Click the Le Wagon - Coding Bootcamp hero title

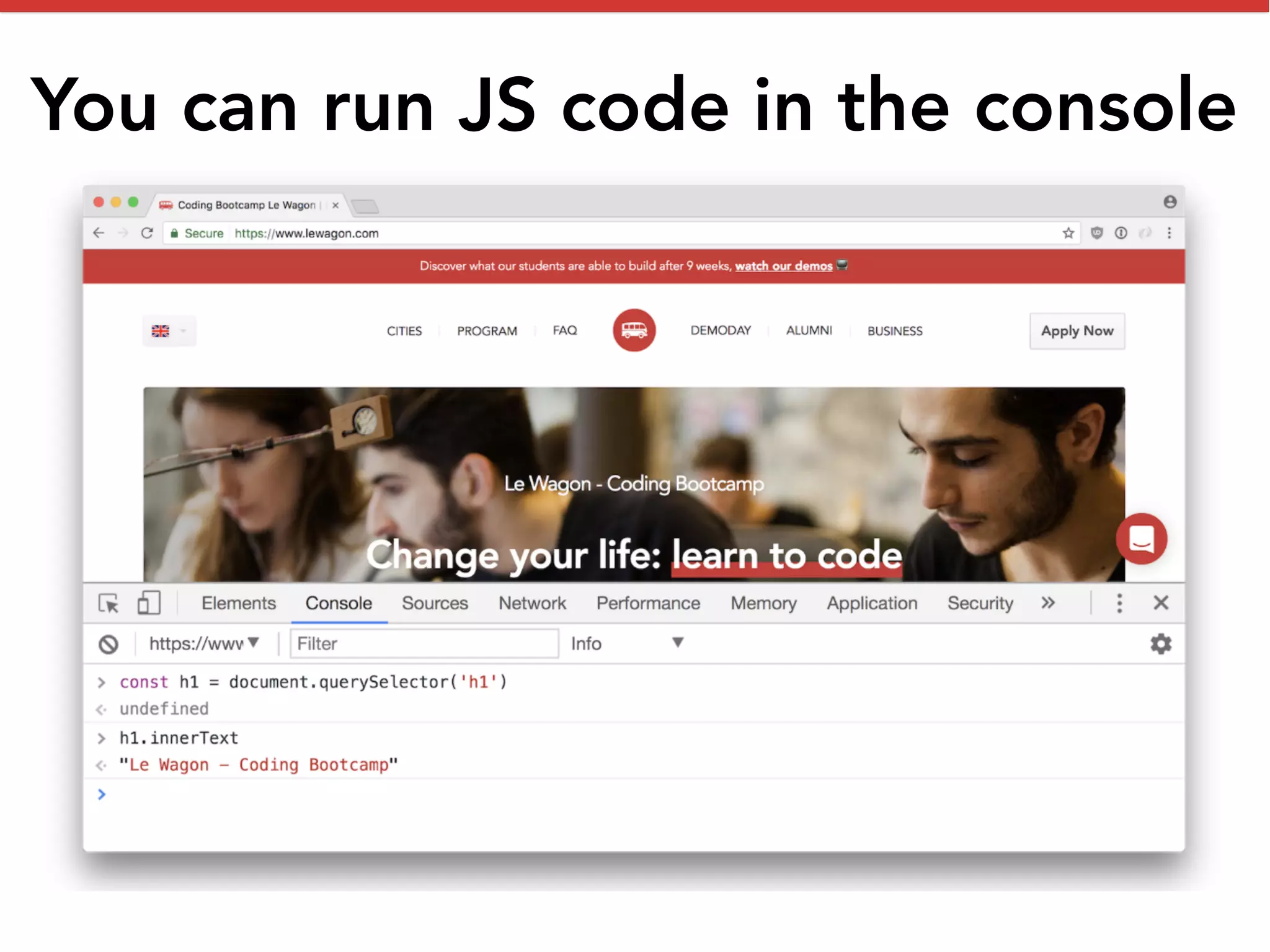[634, 483]
